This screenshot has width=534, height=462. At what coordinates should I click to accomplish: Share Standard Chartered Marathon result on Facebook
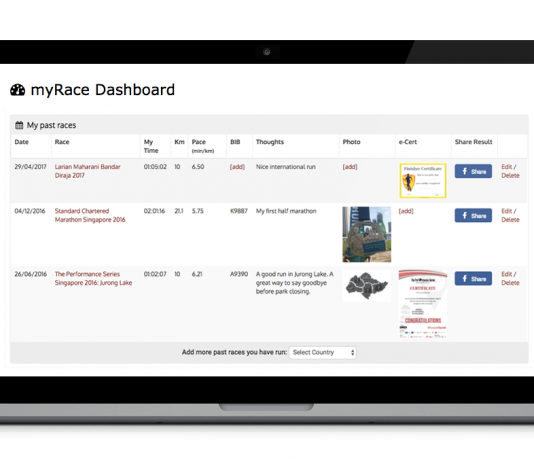click(x=473, y=216)
